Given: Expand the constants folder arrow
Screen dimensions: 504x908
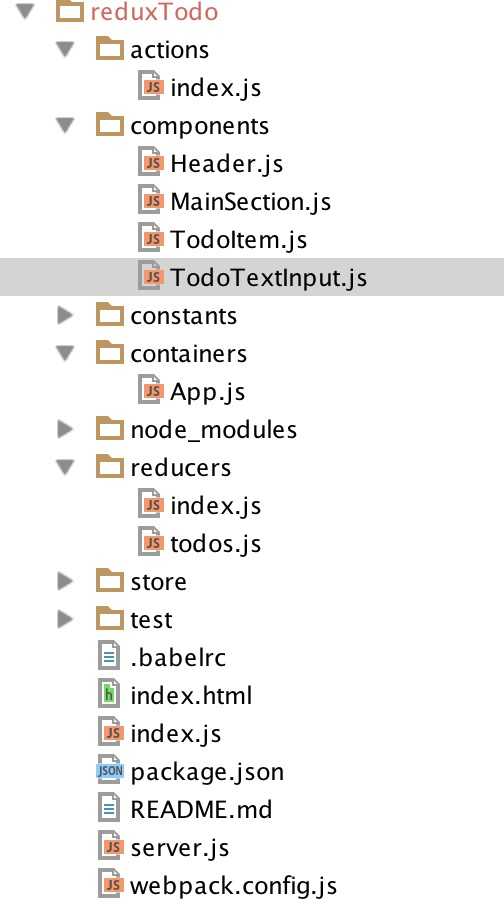Looking at the screenshot, I should click(65, 315).
